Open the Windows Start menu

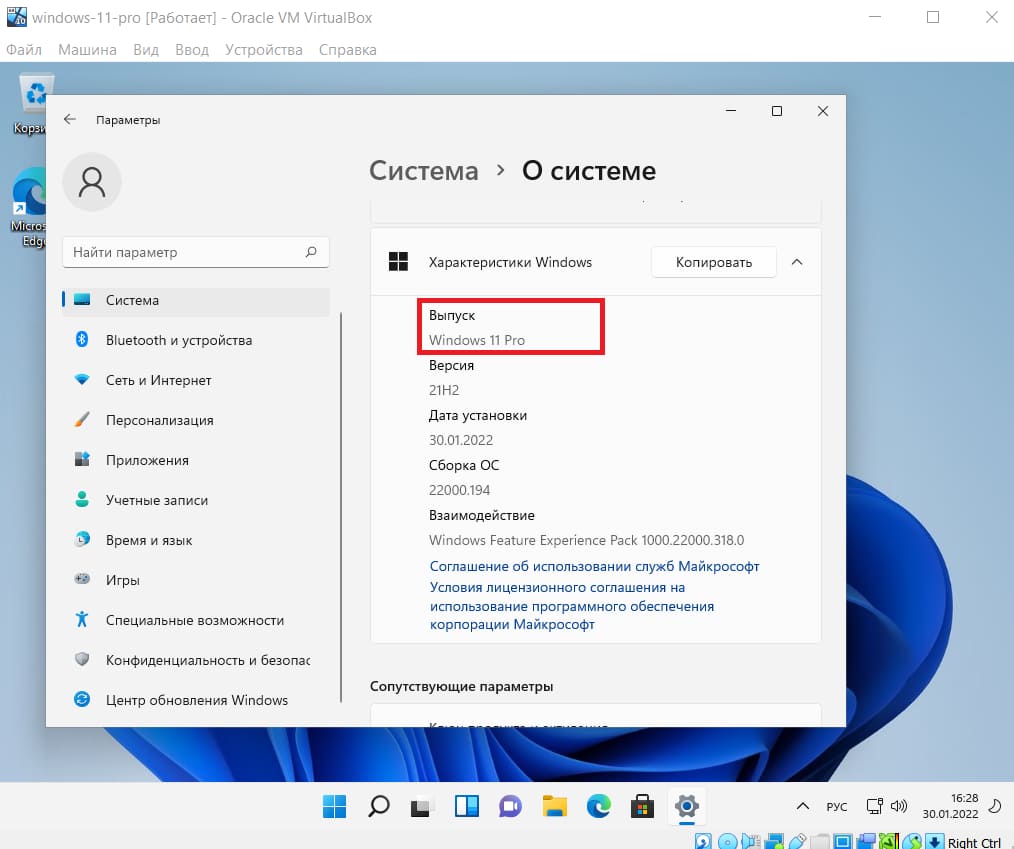point(334,806)
